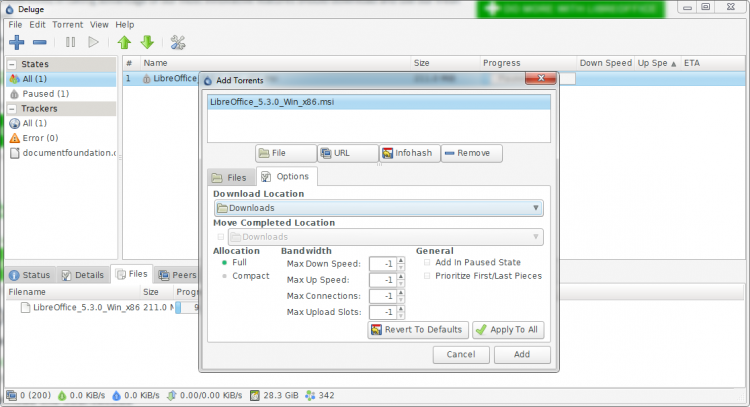
Task: Click the Max Connections value field
Action: [383, 297]
